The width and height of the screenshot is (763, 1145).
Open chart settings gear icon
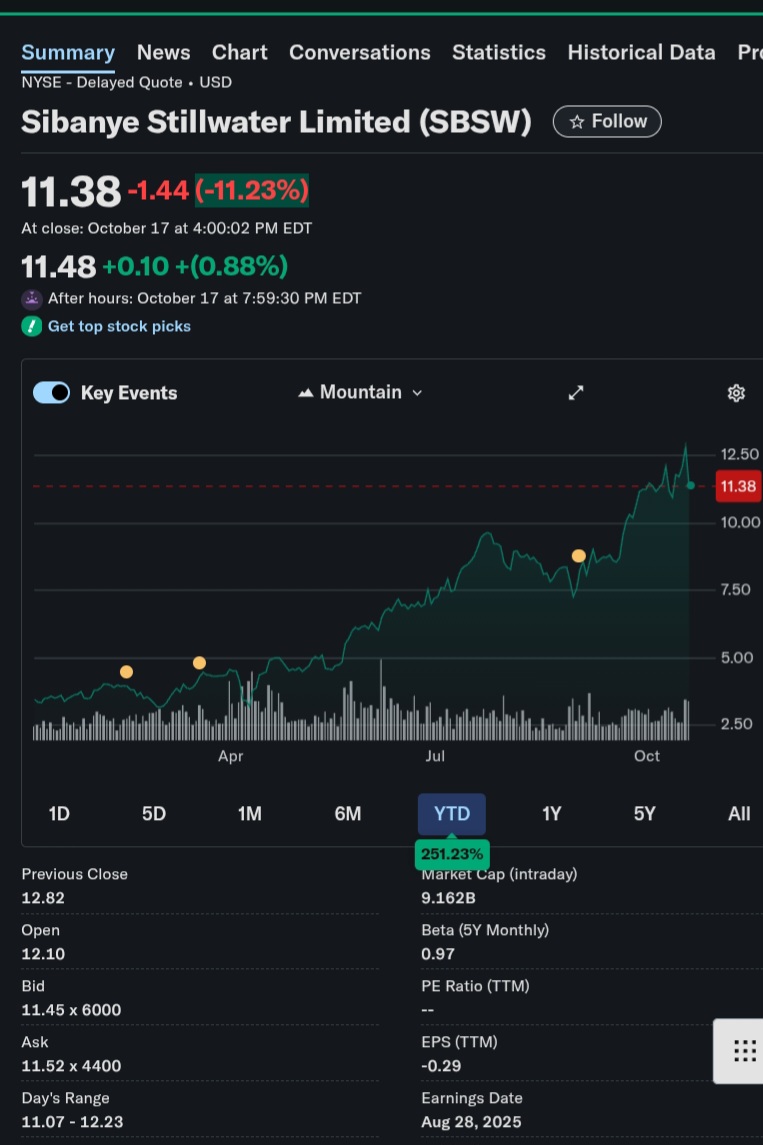point(736,393)
